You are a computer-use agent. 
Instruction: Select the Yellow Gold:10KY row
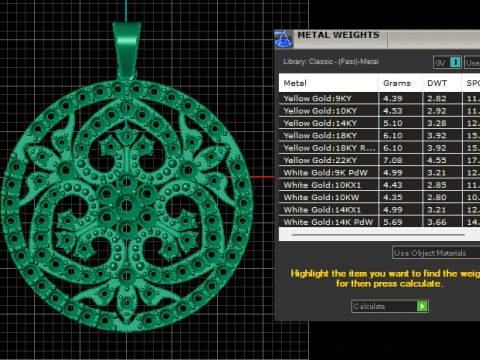pyautogui.click(x=379, y=111)
